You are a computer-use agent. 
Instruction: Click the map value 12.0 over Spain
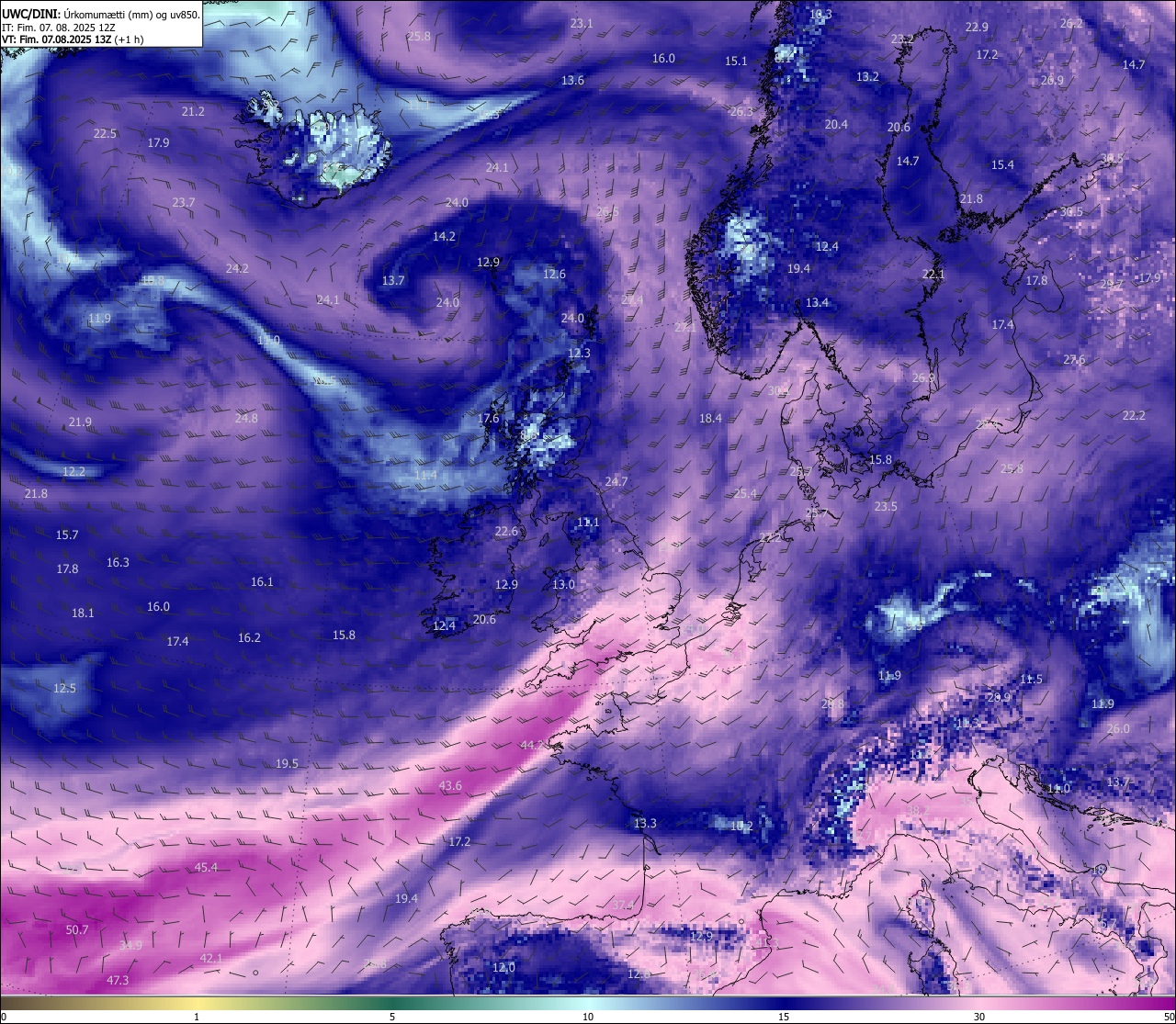(x=503, y=967)
